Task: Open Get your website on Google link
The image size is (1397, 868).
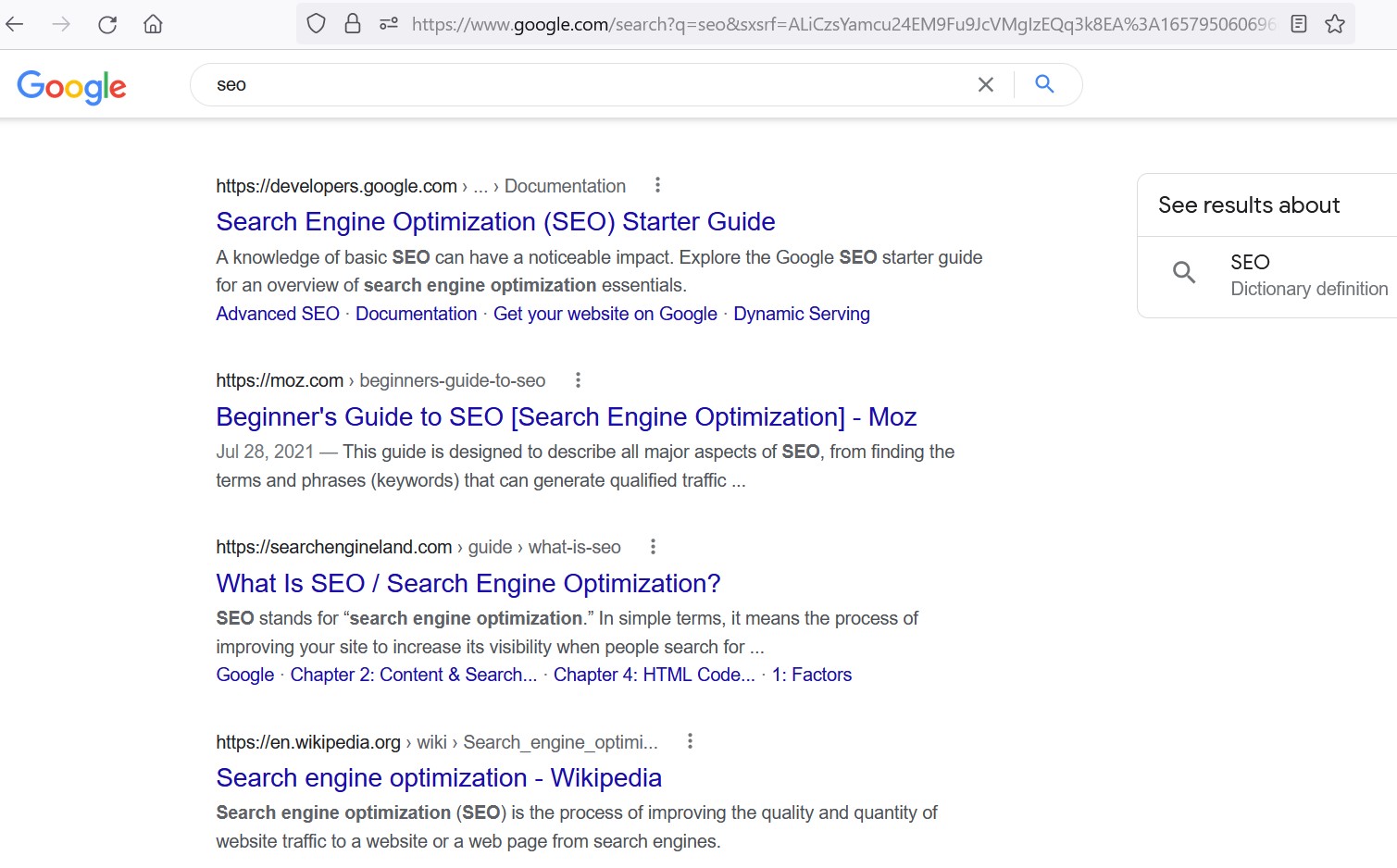Action: tap(605, 314)
